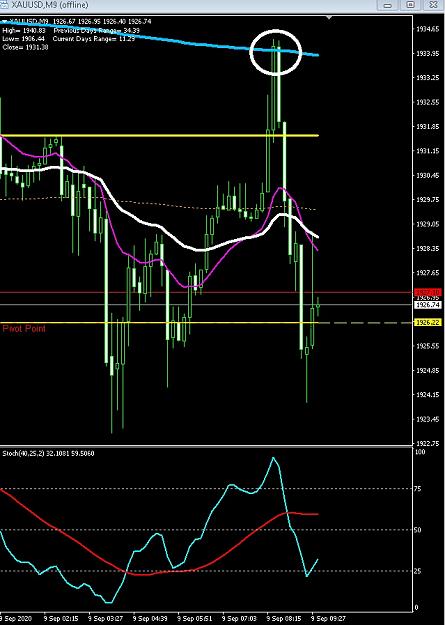Click the 9 Sep 05:51 time label

(195, 619)
